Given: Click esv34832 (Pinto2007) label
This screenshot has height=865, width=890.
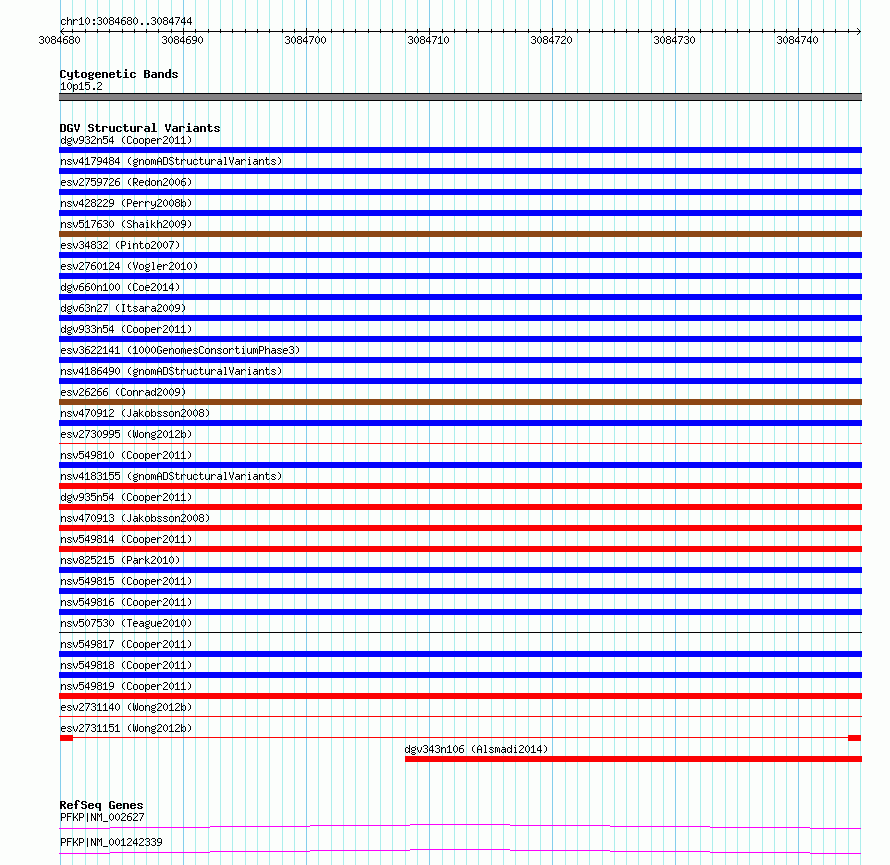Looking at the screenshot, I should point(120,245).
